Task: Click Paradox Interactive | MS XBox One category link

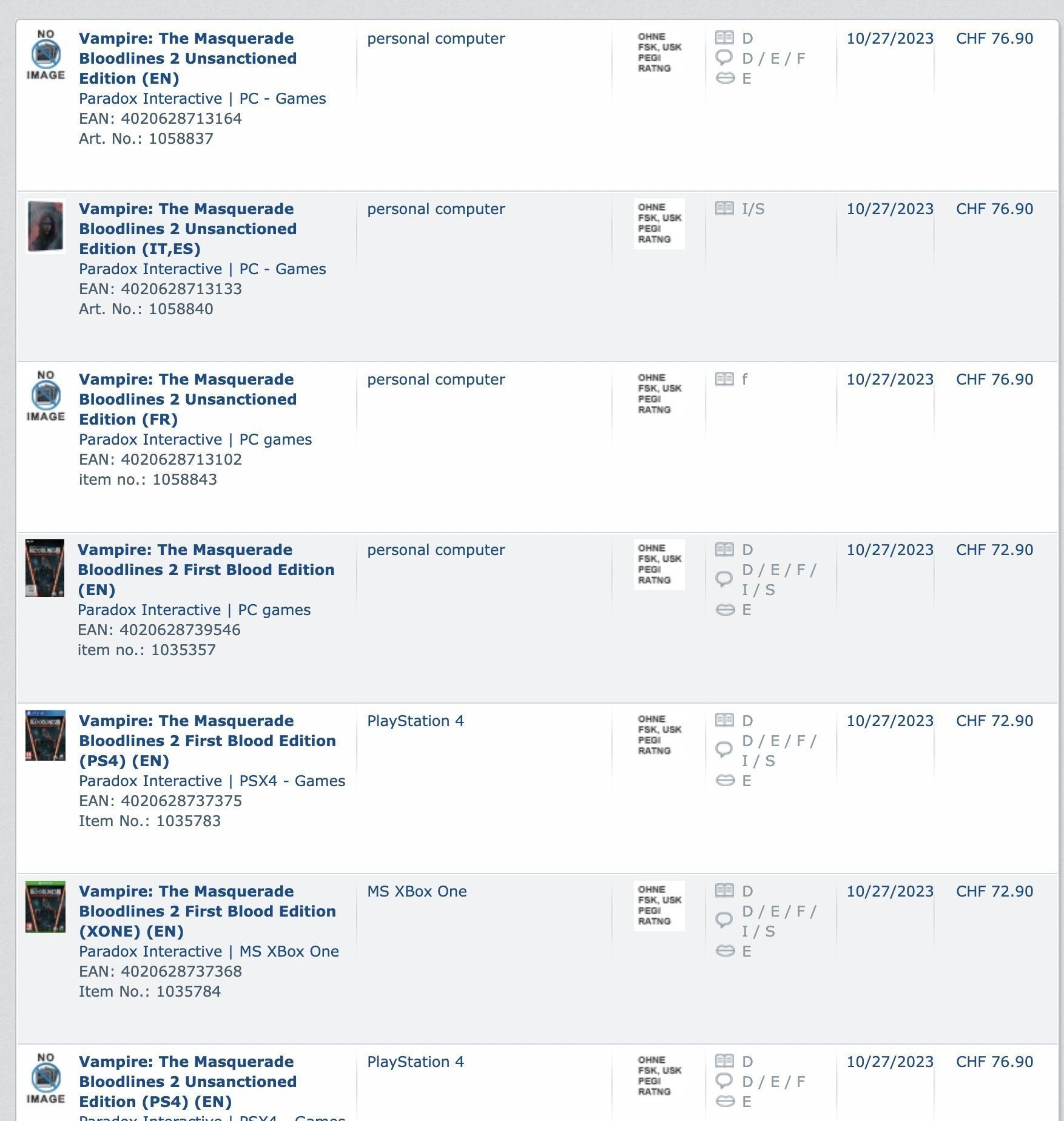Action: pyautogui.click(x=209, y=951)
